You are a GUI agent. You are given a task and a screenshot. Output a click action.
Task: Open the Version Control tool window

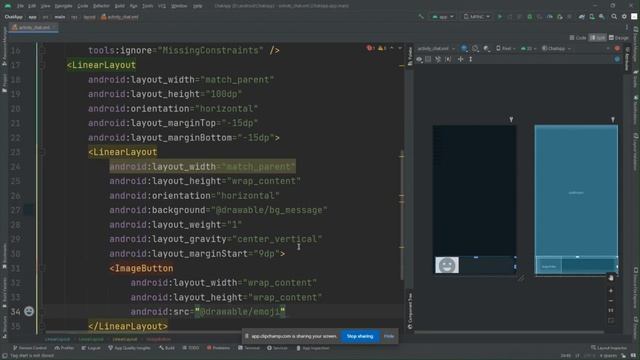30,348
